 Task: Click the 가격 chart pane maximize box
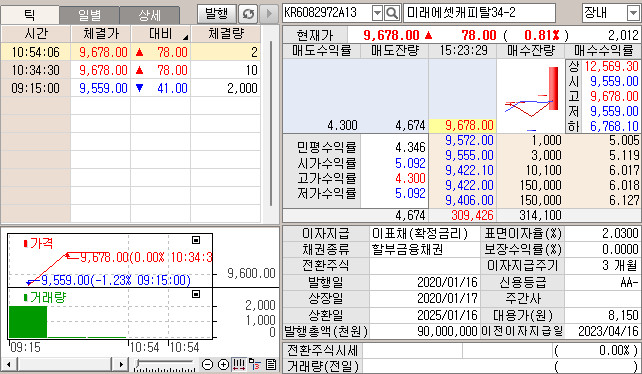(x=196, y=240)
